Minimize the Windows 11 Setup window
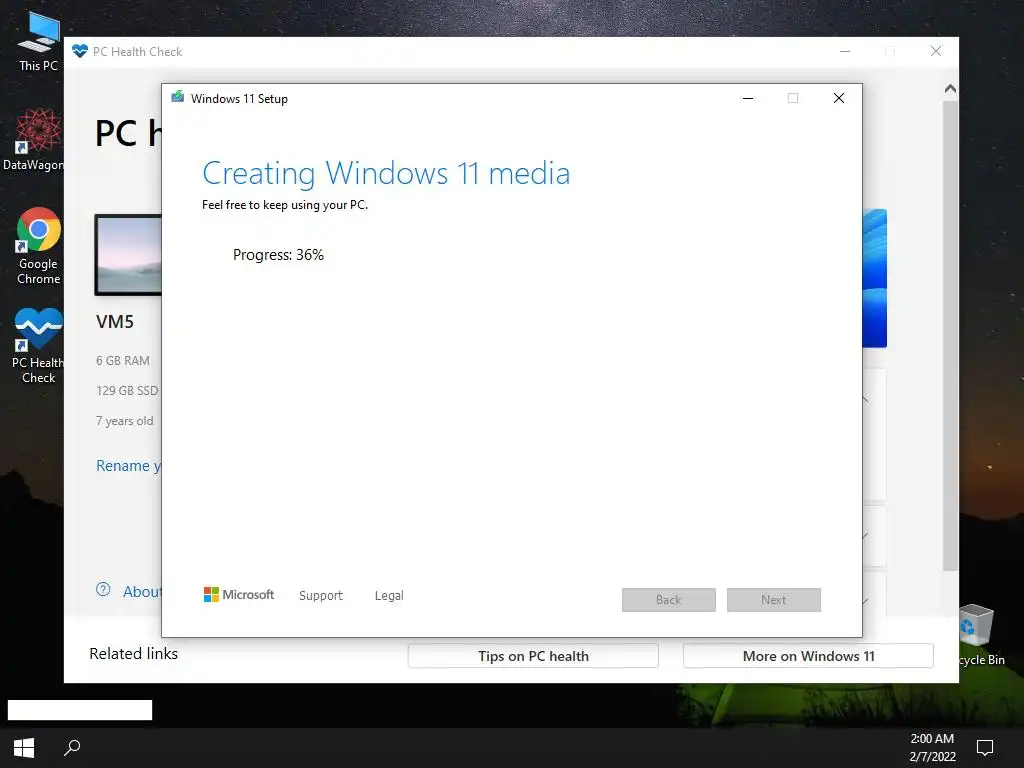This screenshot has height=768, width=1024. [748, 99]
